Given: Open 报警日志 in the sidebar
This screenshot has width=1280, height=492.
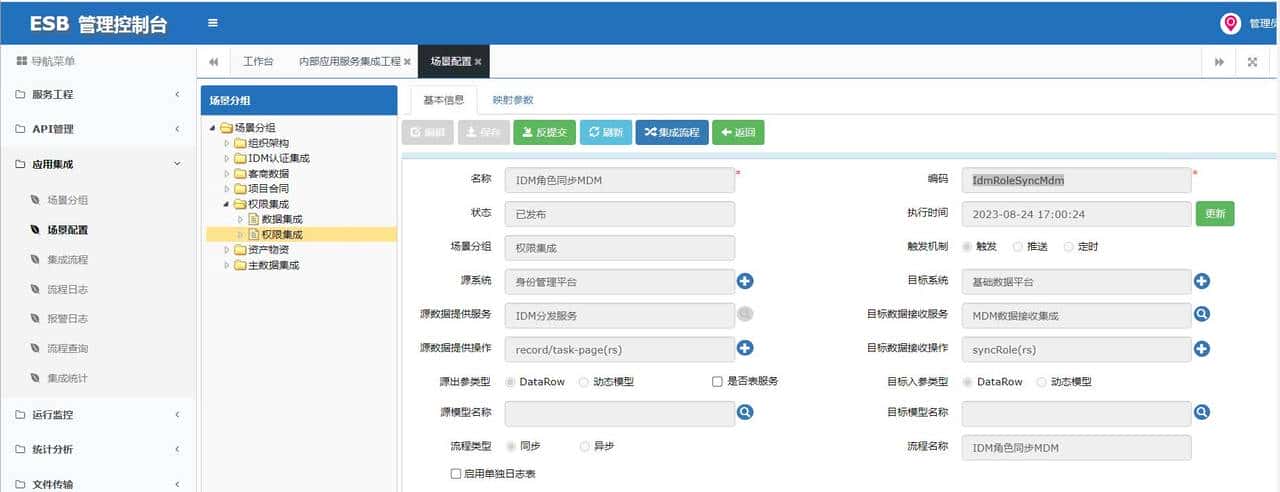Looking at the screenshot, I should (x=67, y=319).
